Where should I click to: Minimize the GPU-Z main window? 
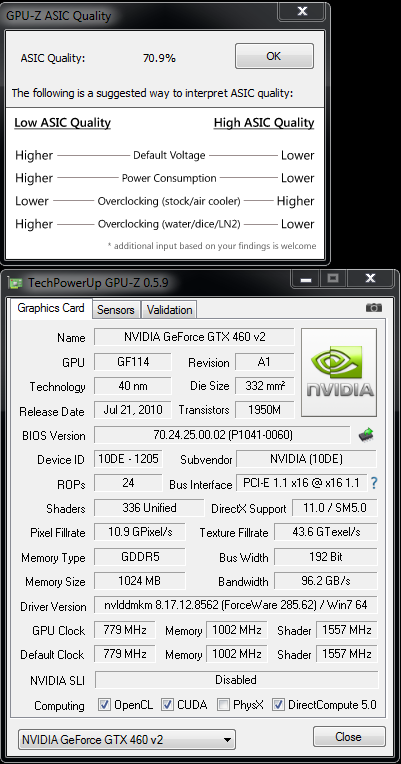pyautogui.click(x=306, y=279)
